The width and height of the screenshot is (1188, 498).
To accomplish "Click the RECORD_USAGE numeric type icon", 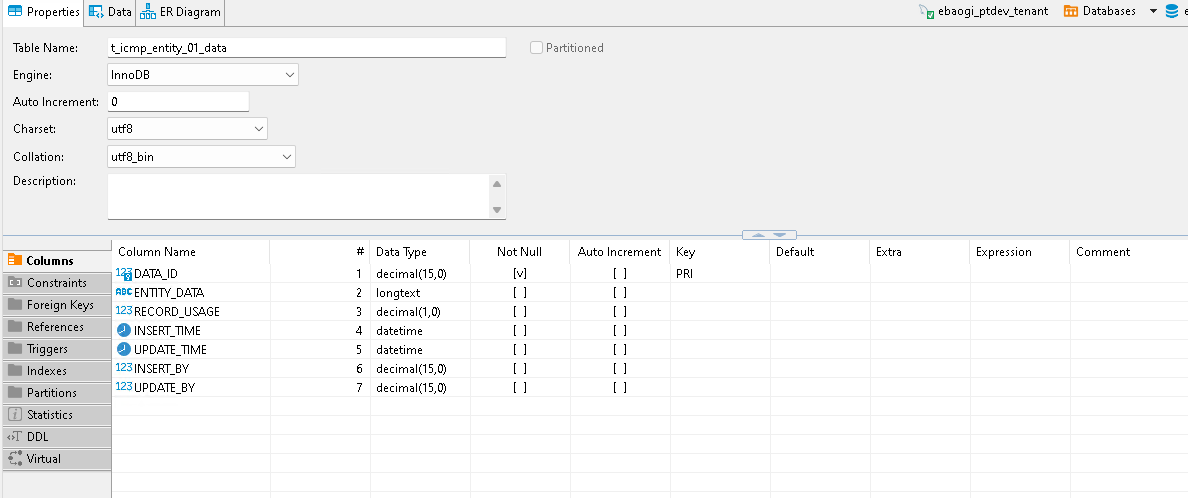I will 124,311.
